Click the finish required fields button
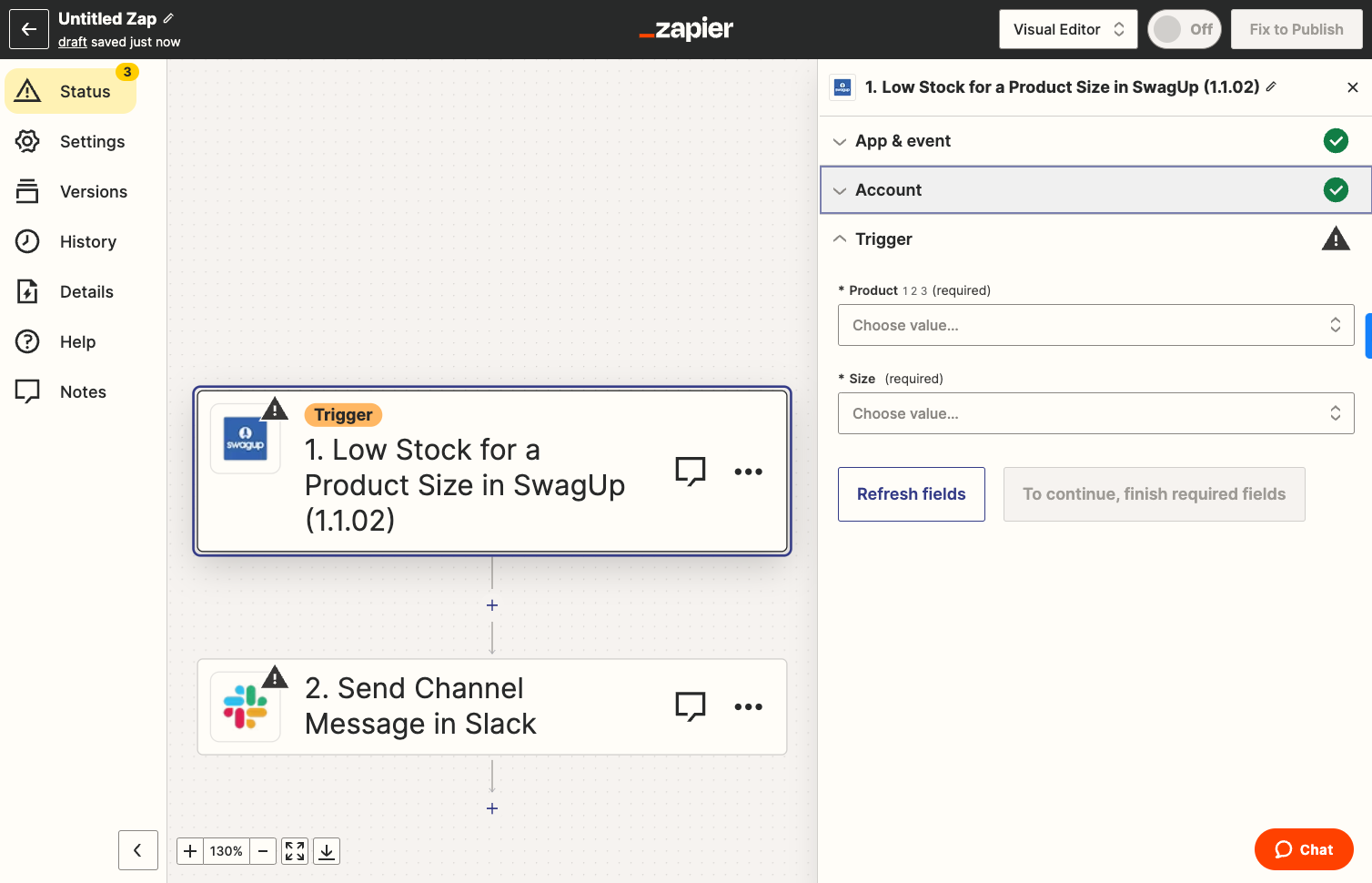 1154,494
